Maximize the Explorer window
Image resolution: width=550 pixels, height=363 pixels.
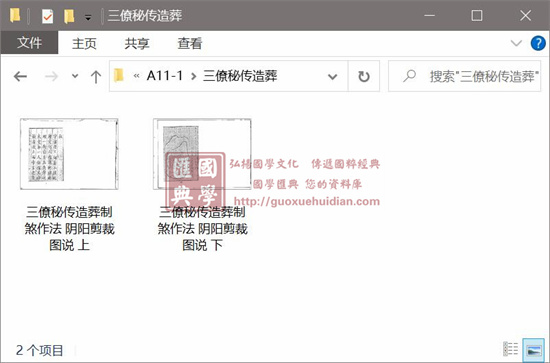(x=477, y=15)
